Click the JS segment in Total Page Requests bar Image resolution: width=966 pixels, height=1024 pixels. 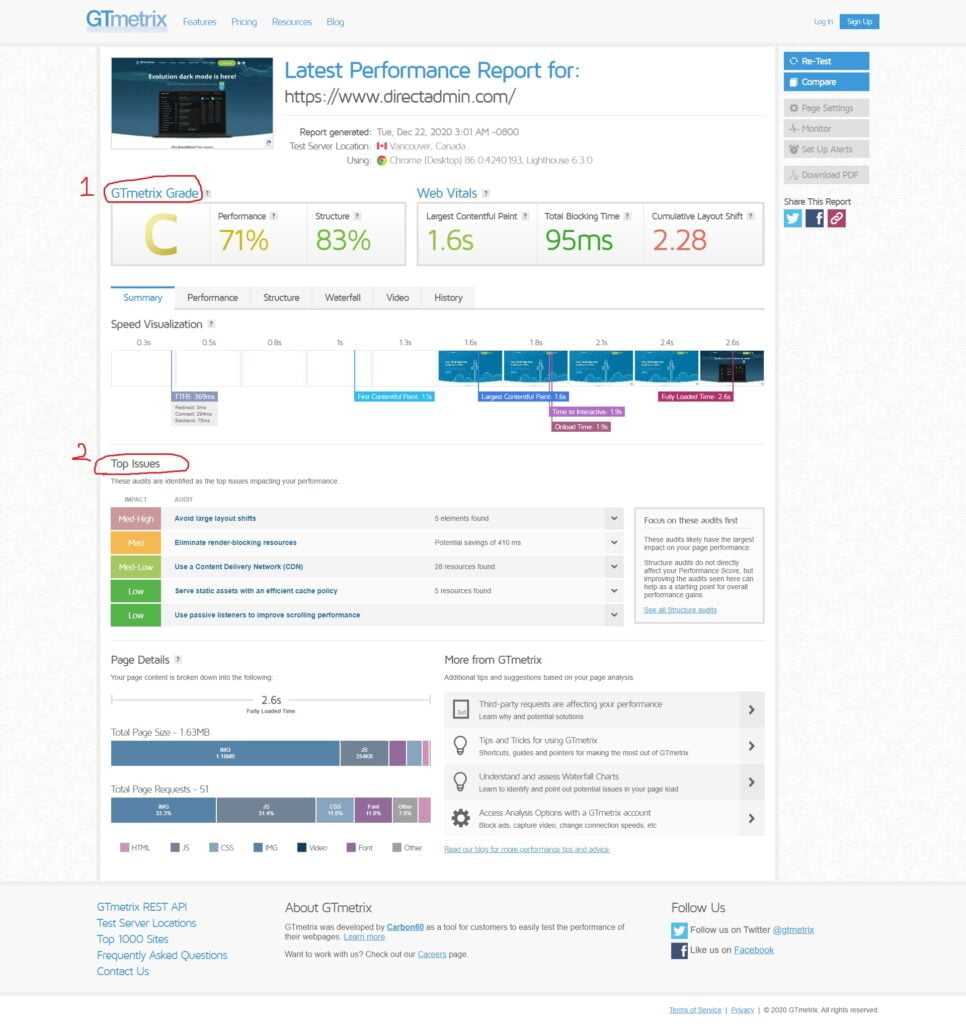coord(266,810)
